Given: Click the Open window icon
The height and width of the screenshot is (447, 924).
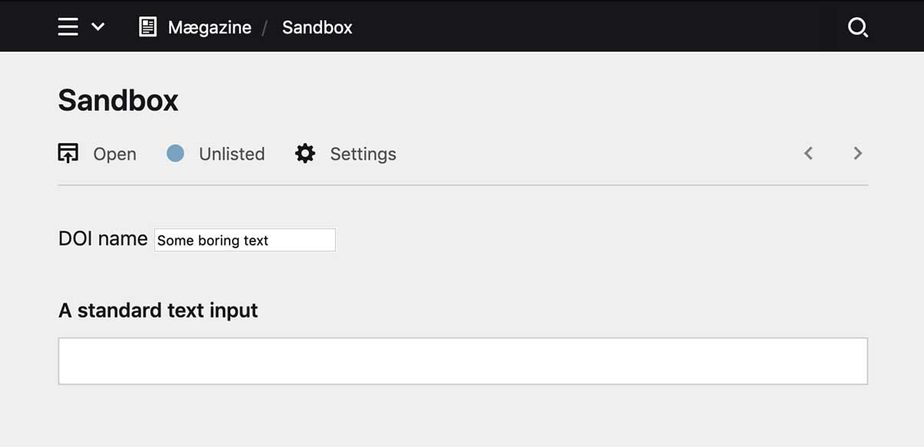Looking at the screenshot, I should click(x=68, y=153).
